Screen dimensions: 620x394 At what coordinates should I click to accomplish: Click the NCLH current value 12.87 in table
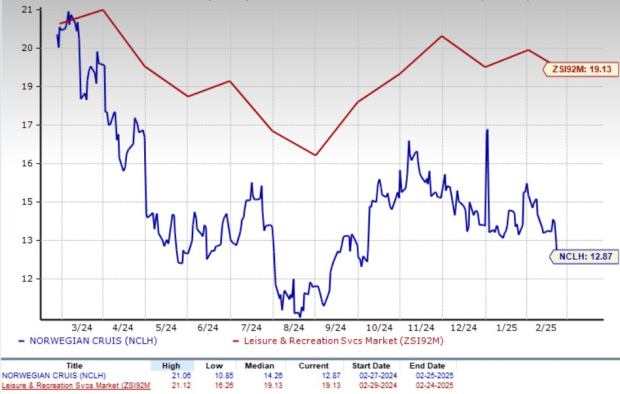(x=331, y=376)
